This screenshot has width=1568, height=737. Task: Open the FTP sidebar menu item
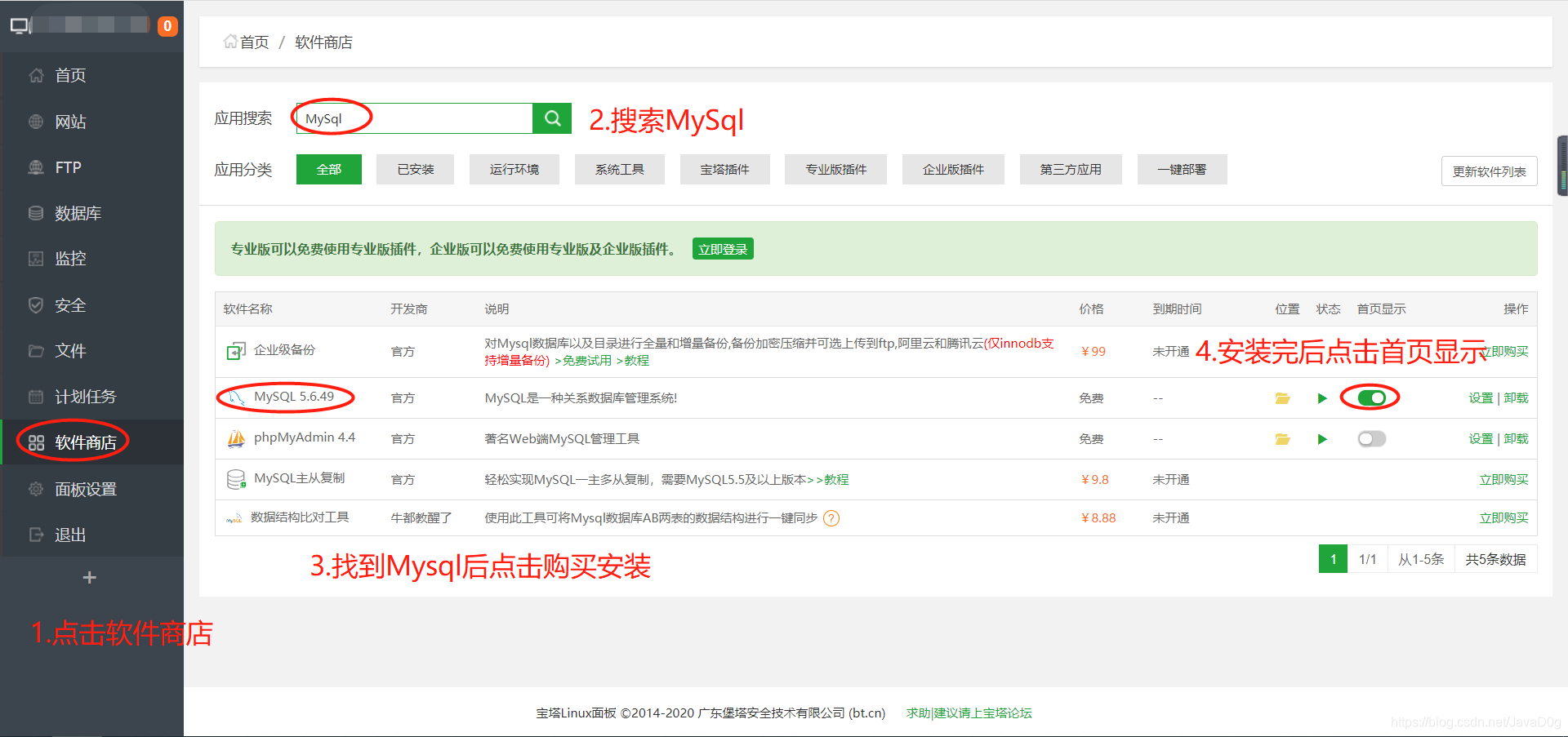coord(91,167)
